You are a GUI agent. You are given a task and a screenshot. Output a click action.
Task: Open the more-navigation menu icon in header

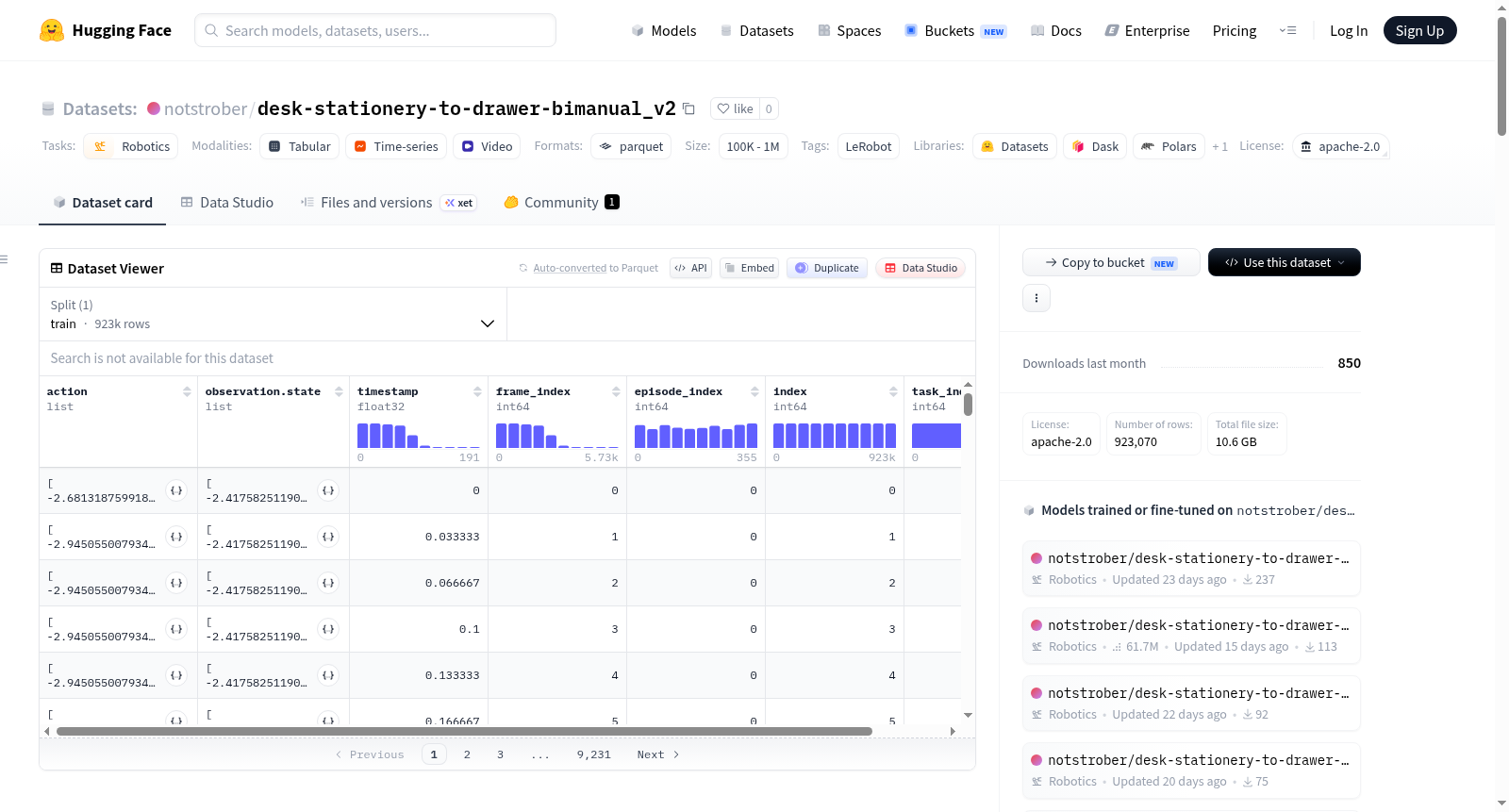point(1287,30)
